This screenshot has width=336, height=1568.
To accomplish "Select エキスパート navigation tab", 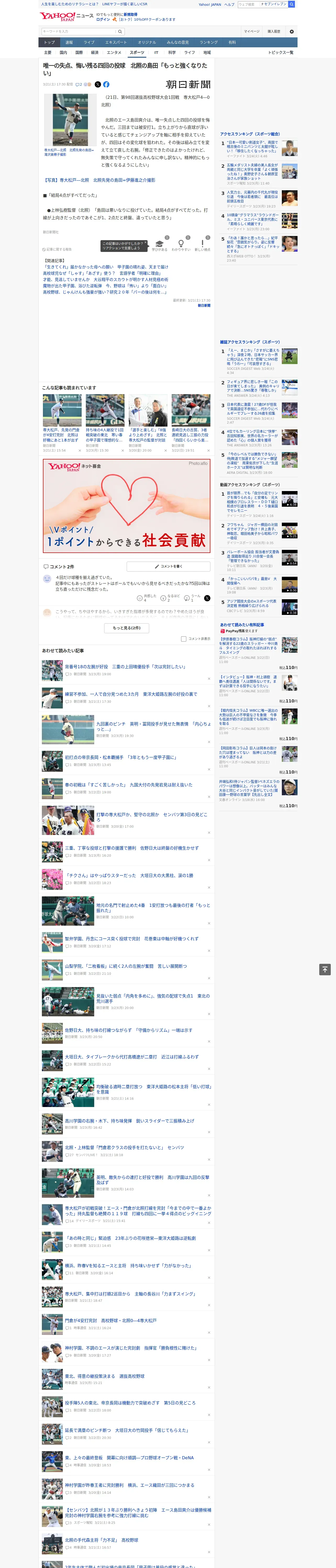I will pos(116,43).
